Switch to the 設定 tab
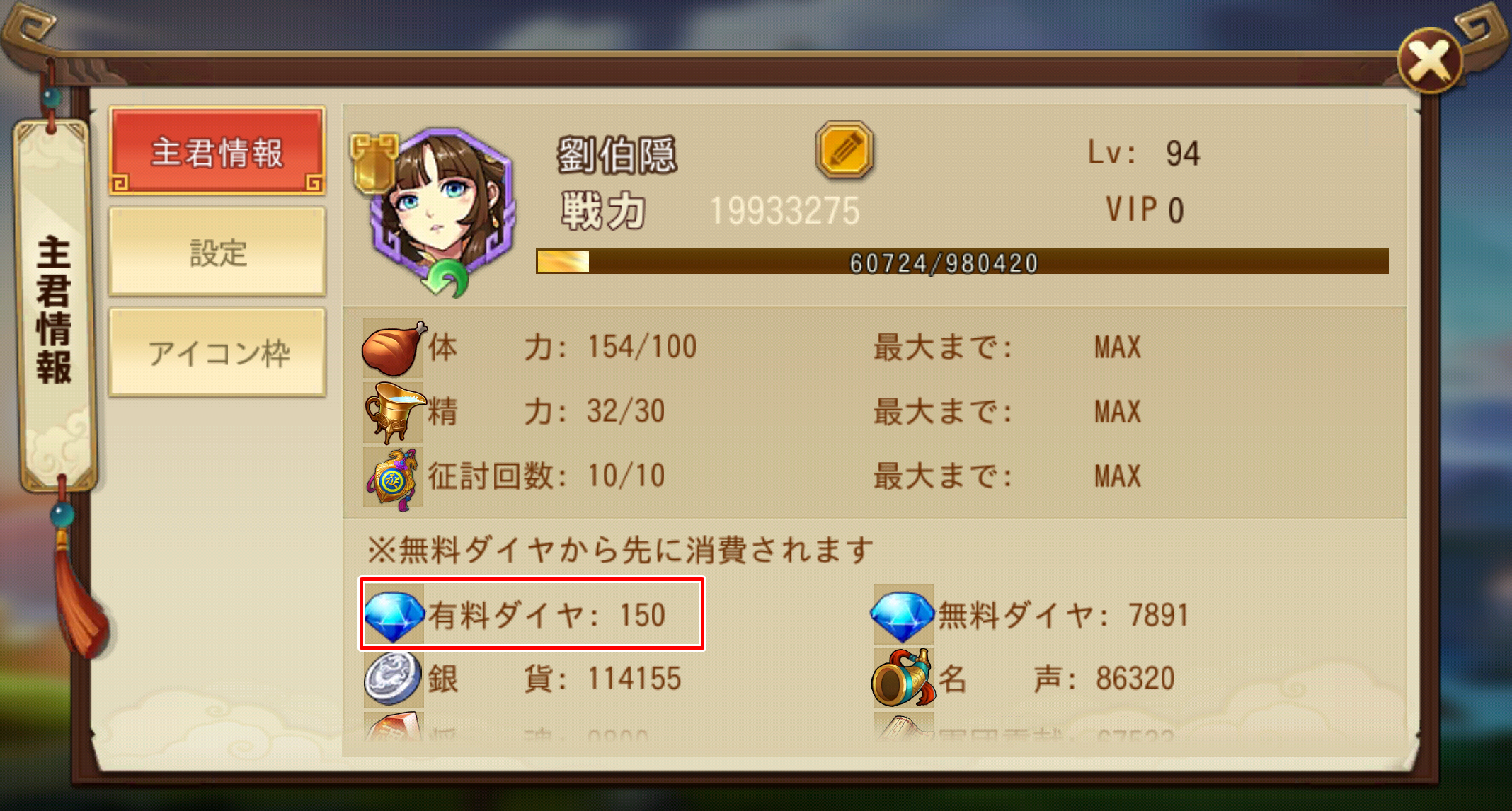 click(217, 252)
